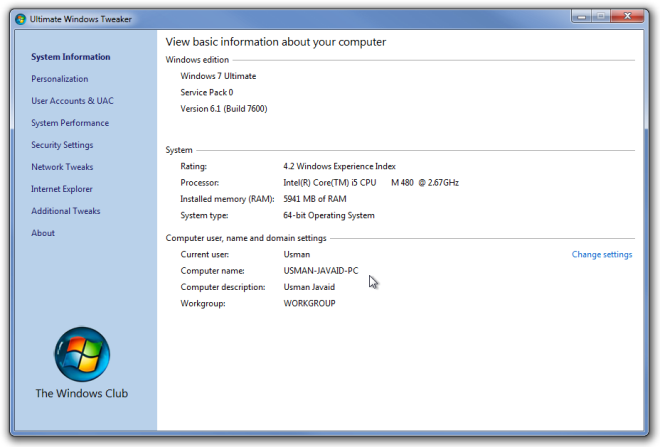Open User Accounts & UAC section
660x447 pixels.
pyautogui.click(x=72, y=101)
